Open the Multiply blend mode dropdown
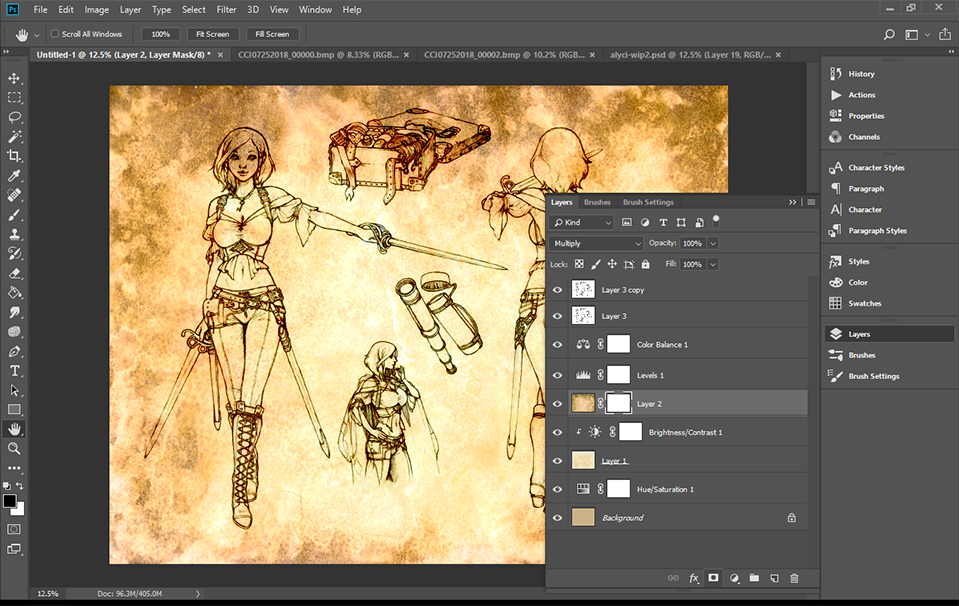959x606 pixels. pyautogui.click(x=597, y=243)
